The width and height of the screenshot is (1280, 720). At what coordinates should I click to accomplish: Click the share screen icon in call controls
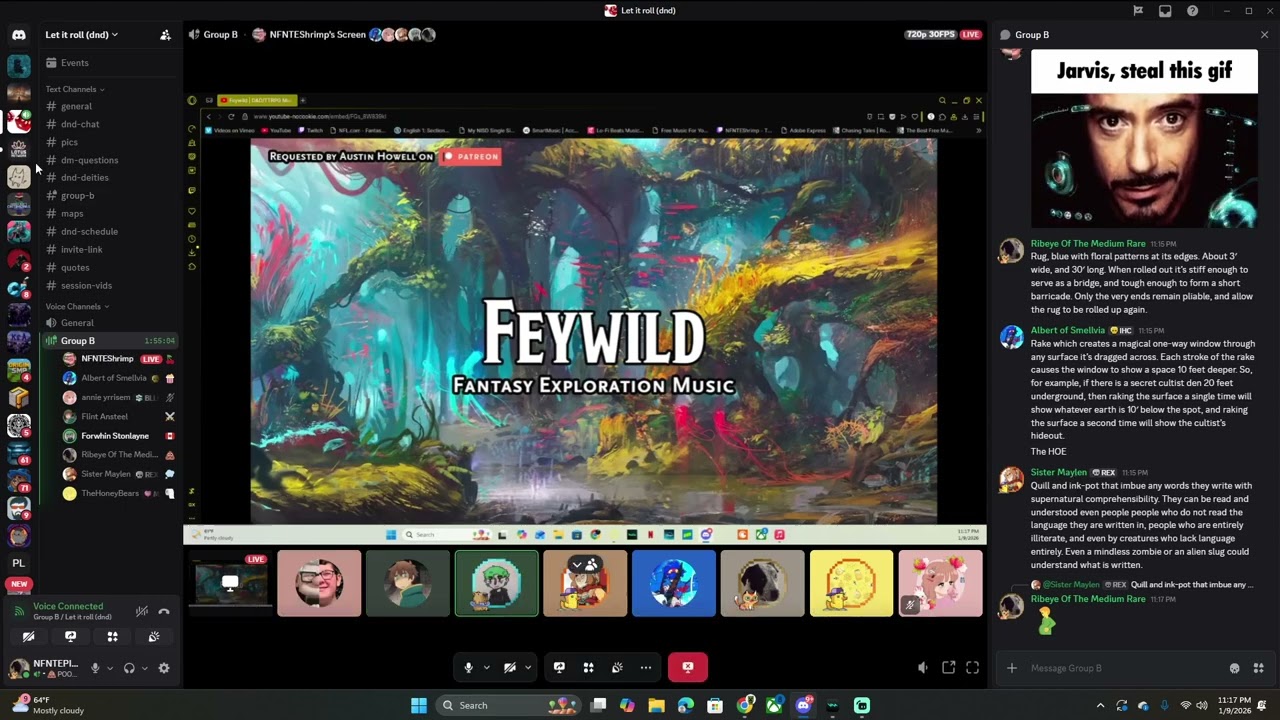point(559,668)
